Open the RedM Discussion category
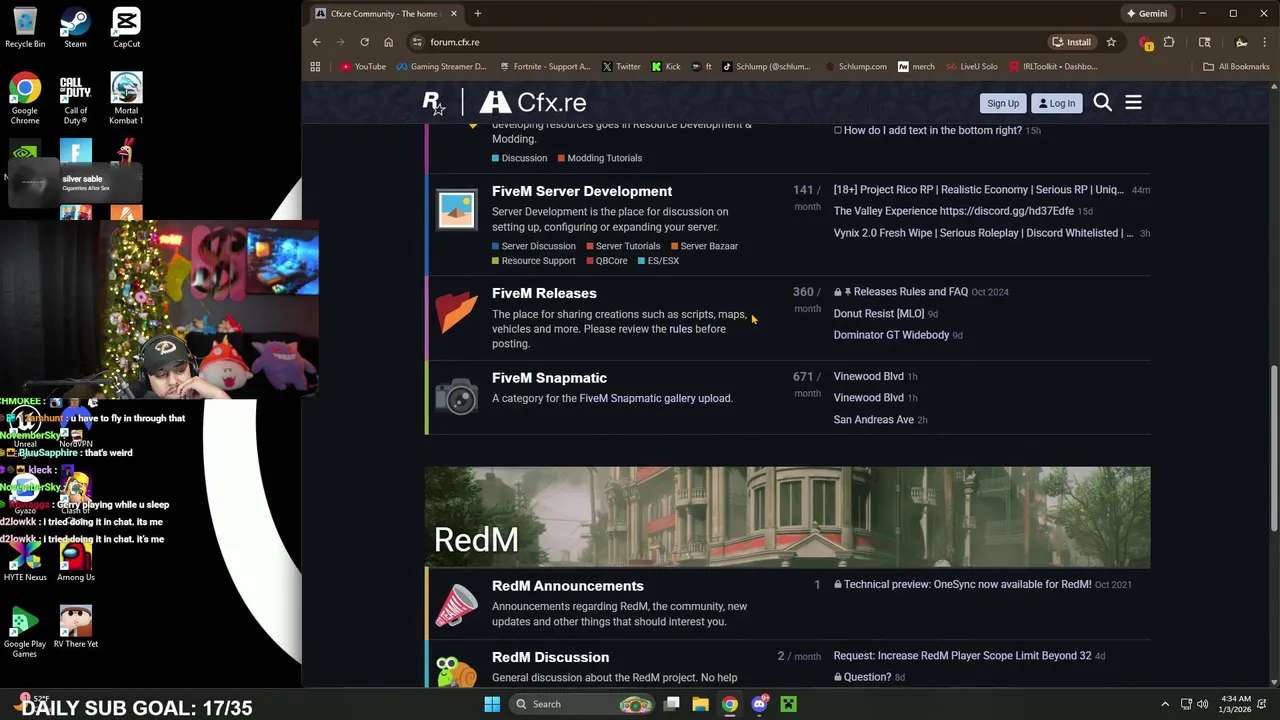This screenshot has width=1280, height=720. 550,657
